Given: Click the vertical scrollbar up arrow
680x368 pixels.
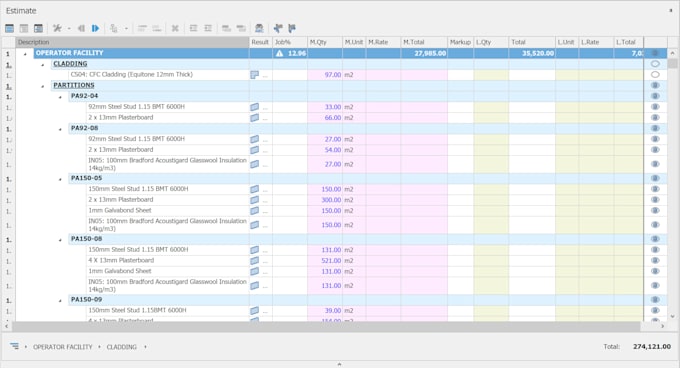Looking at the screenshot, I should tap(673, 53).
